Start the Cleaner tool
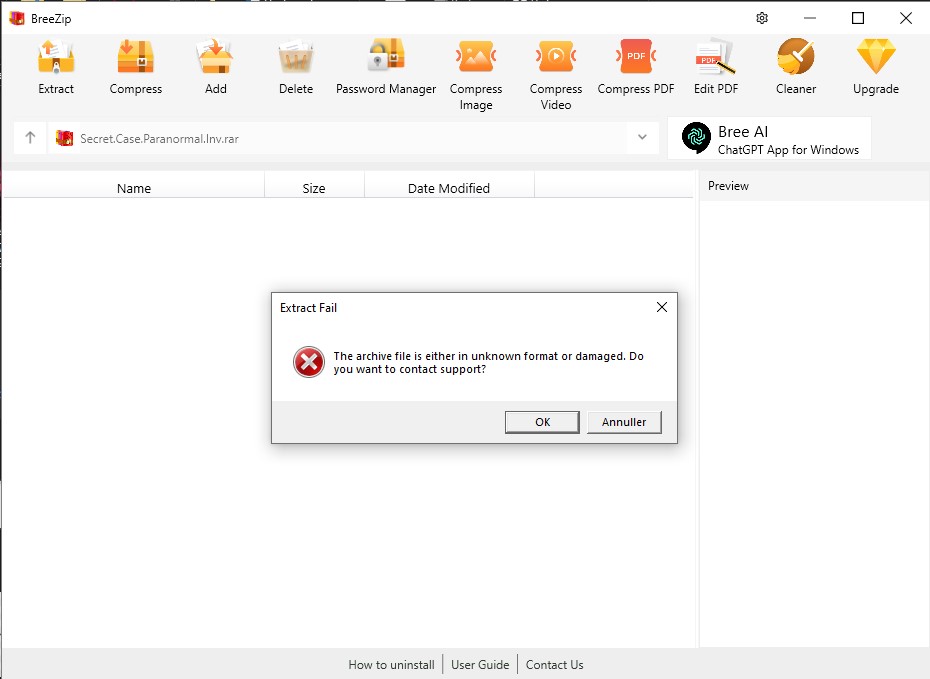The width and height of the screenshot is (930, 679). (796, 59)
